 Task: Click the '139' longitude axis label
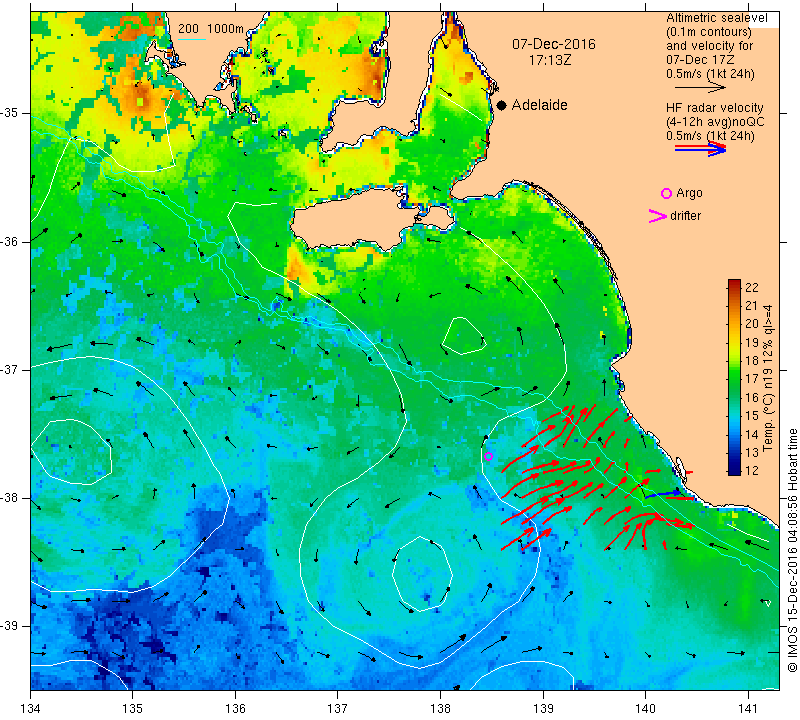click(x=543, y=709)
